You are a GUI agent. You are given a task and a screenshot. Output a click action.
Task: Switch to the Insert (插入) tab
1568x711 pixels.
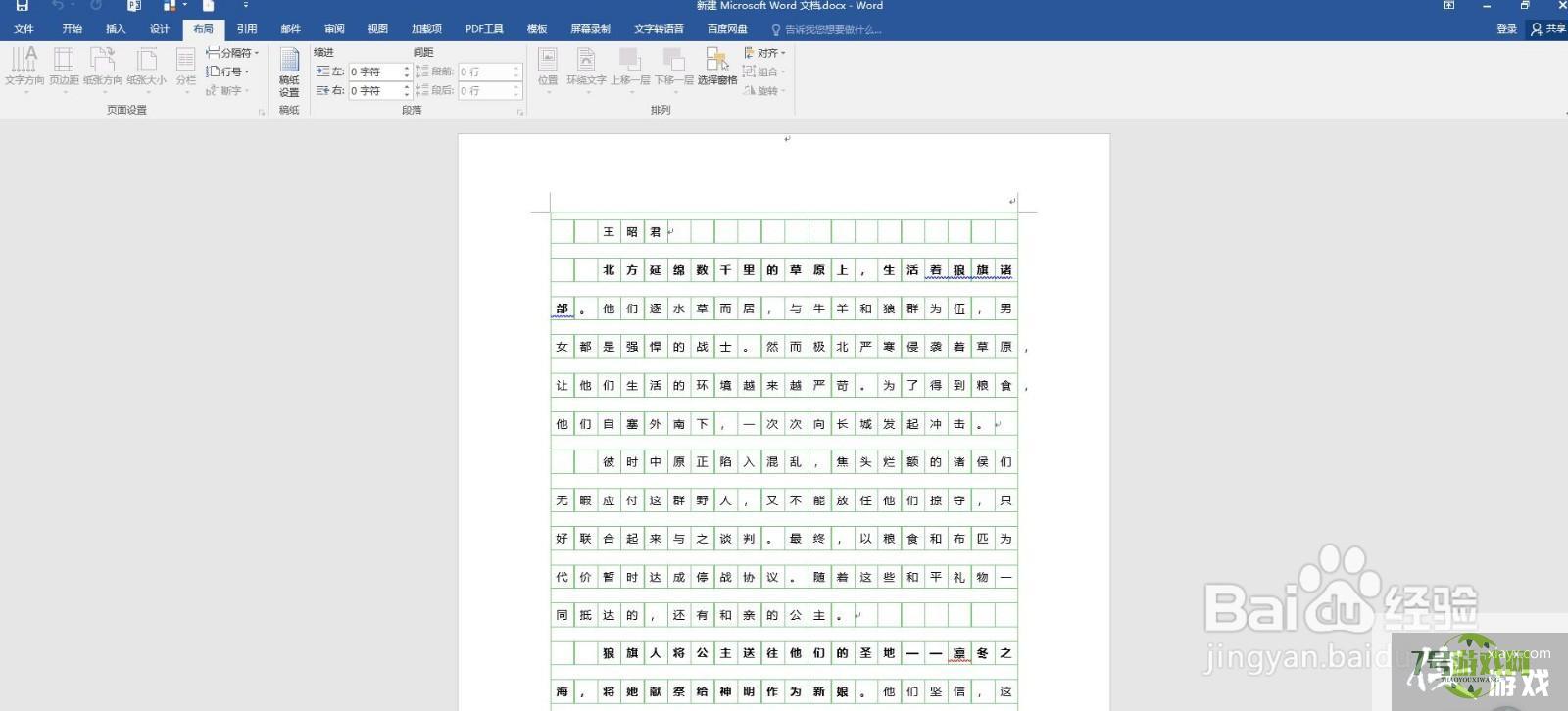coord(116,29)
